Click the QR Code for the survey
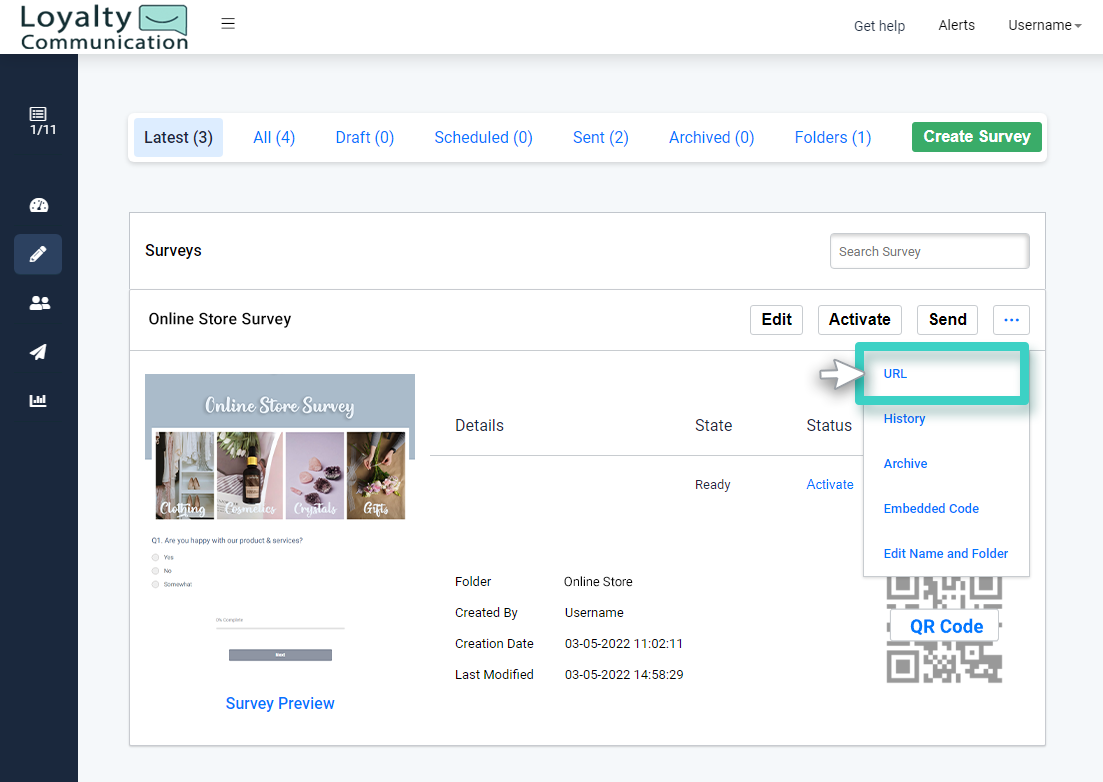Viewport: 1103px width, 782px height. tap(944, 626)
